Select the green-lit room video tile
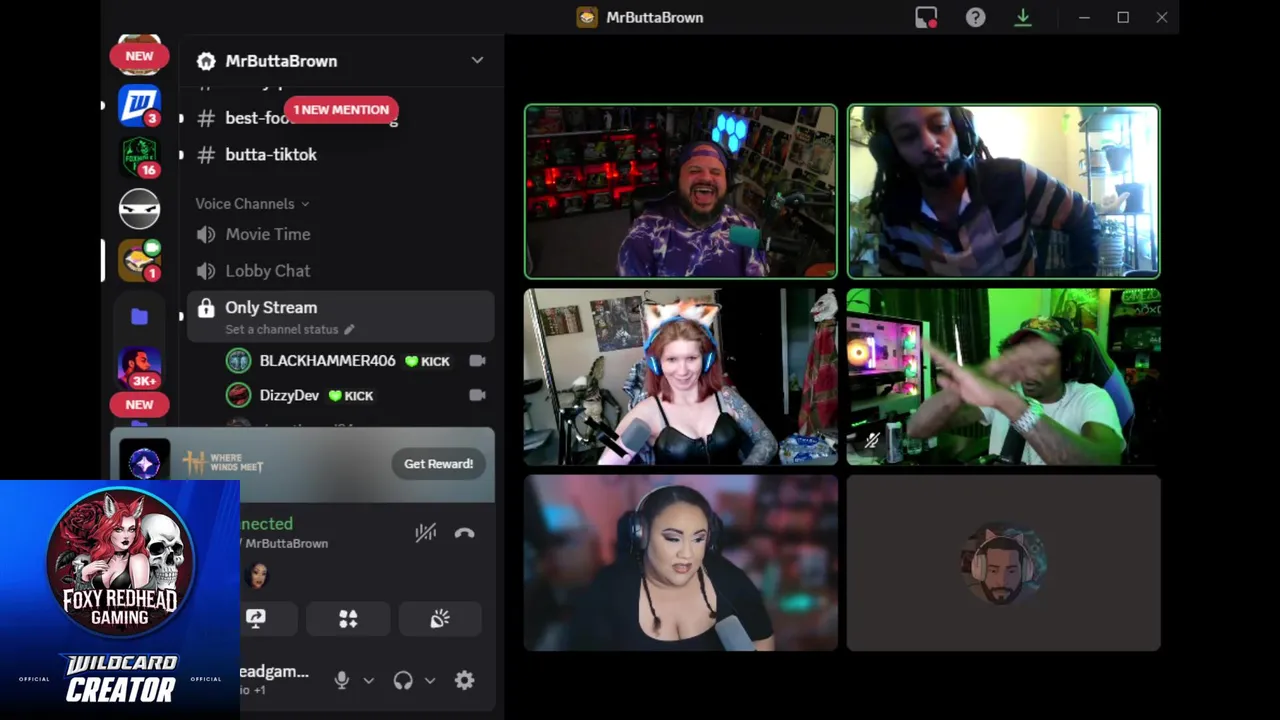This screenshot has width=1280, height=720. pyautogui.click(x=1003, y=377)
